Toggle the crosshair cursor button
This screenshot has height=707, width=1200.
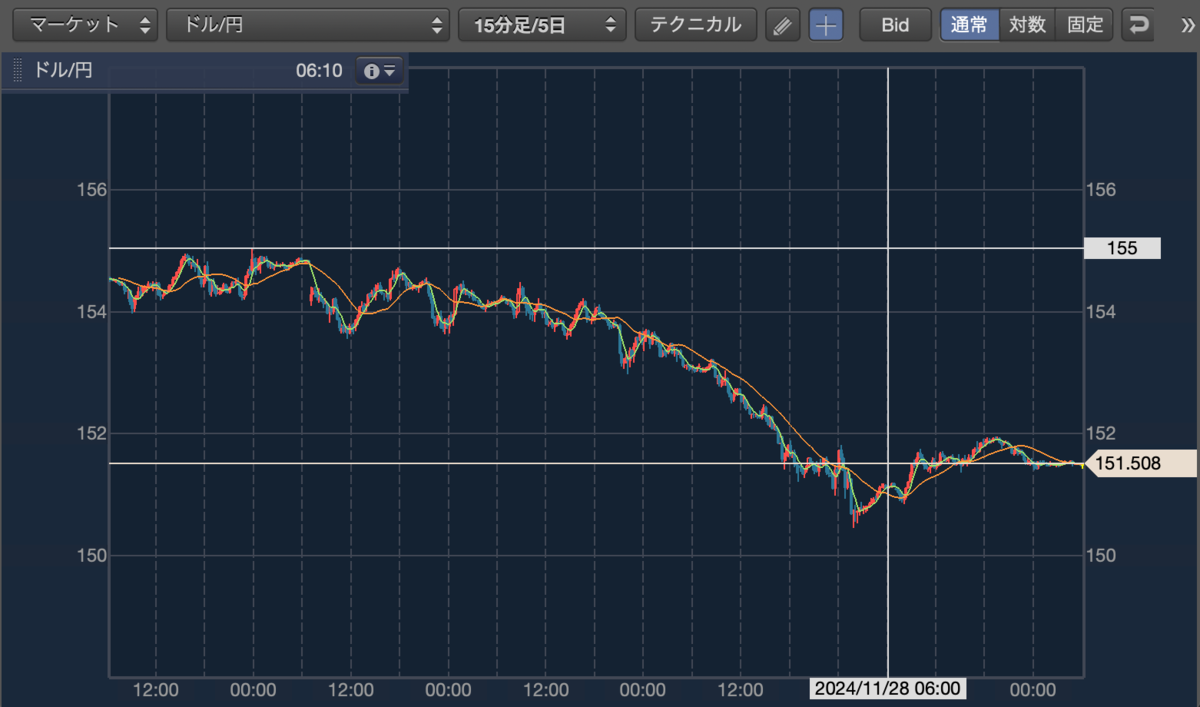826,25
